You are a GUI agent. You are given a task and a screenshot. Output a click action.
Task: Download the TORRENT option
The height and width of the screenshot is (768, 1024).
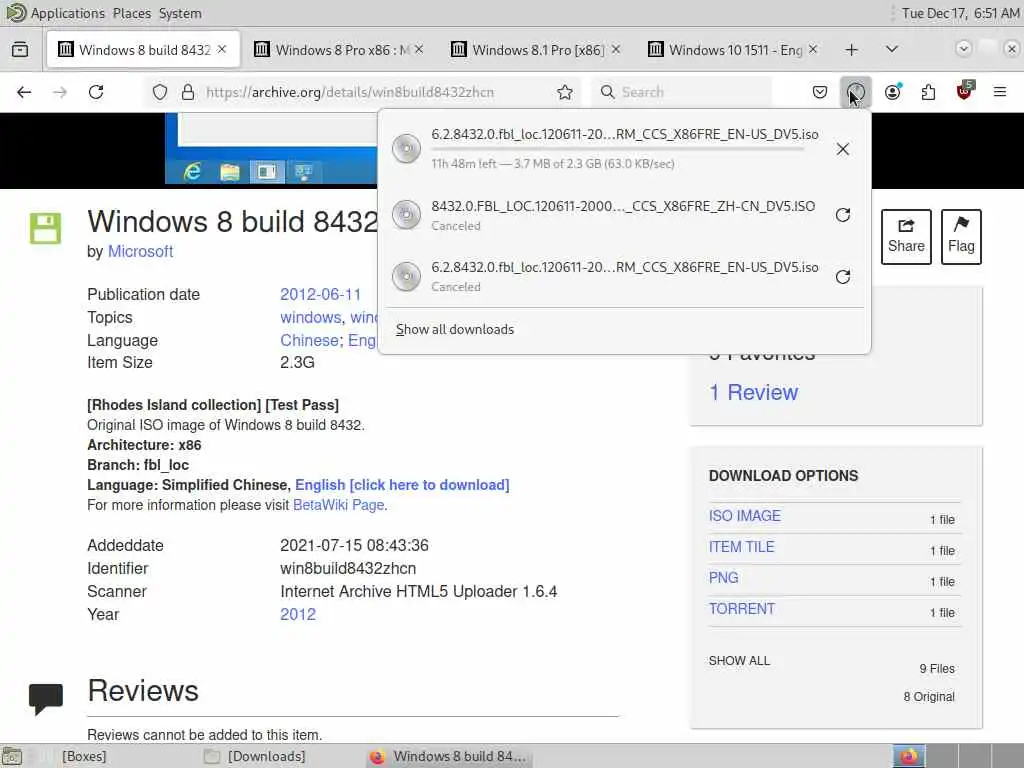click(742, 609)
